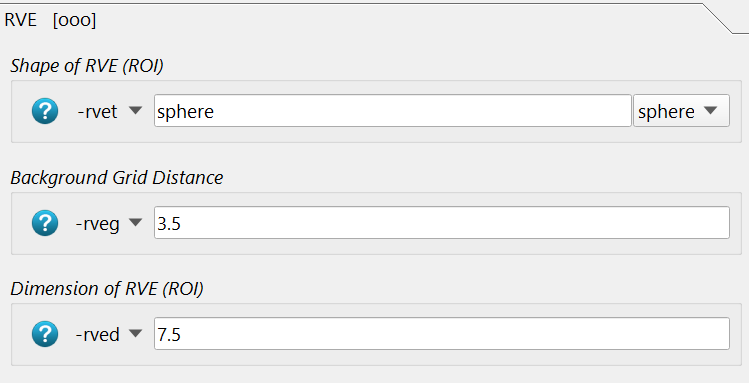Select the RVE tab title
749x383 pixels.
click(21, 20)
